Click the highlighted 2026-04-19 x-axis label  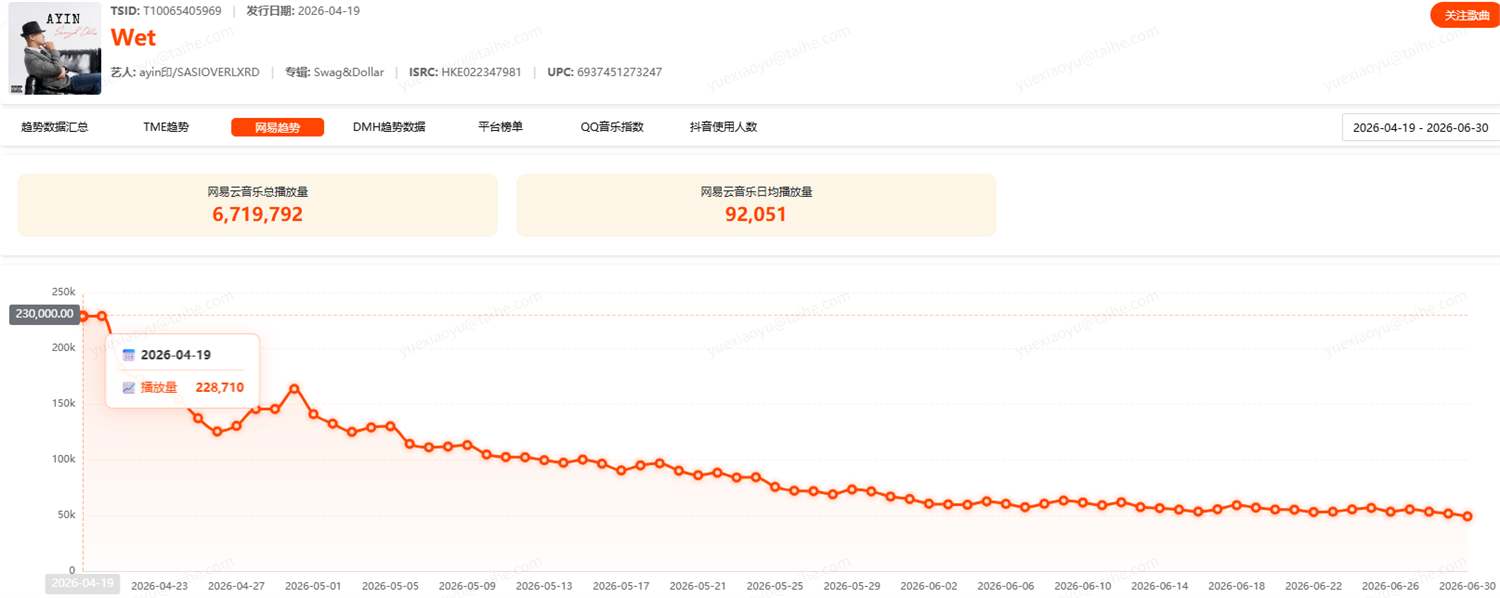tap(82, 584)
